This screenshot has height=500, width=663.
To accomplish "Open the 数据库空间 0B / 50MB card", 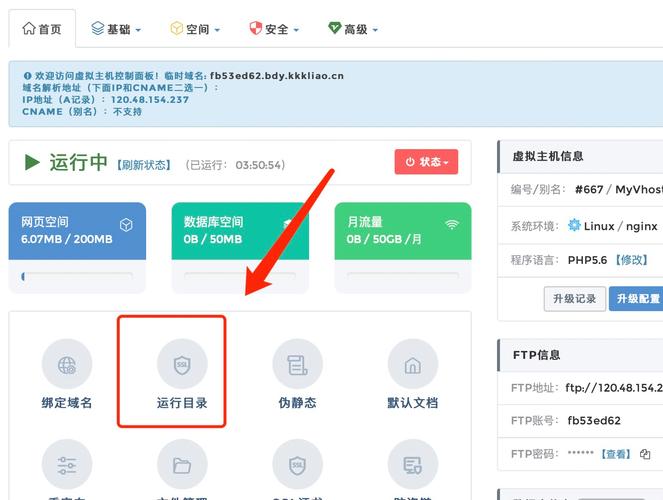I will pos(240,247).
